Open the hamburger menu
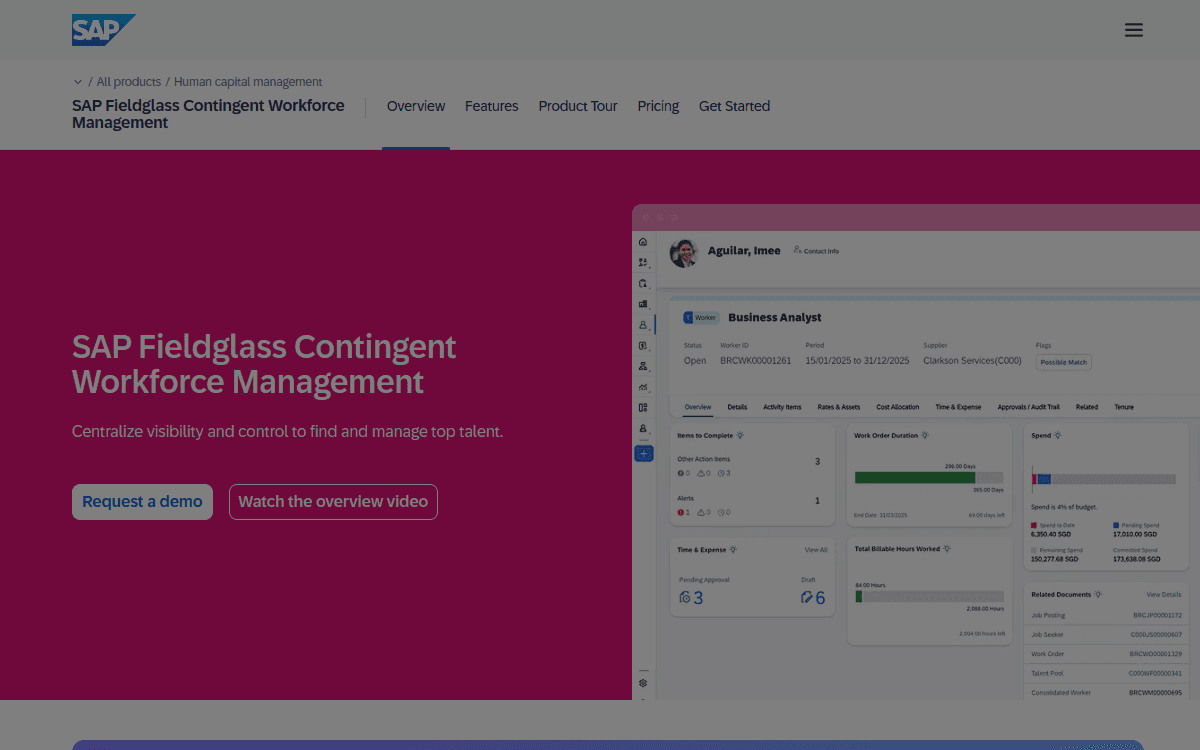The image size is (1200, 750). [1133, 30]
